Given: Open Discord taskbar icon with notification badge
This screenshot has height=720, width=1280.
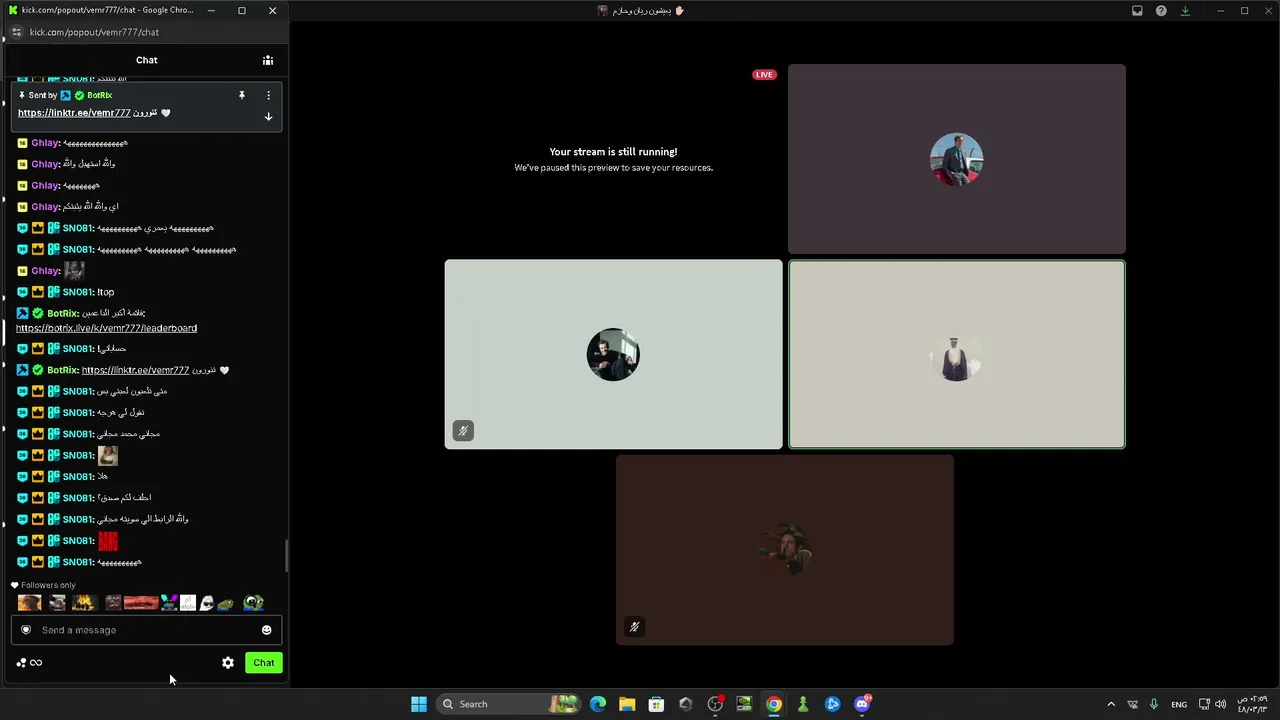Looking at the screenshot, I should pos(862,704).
